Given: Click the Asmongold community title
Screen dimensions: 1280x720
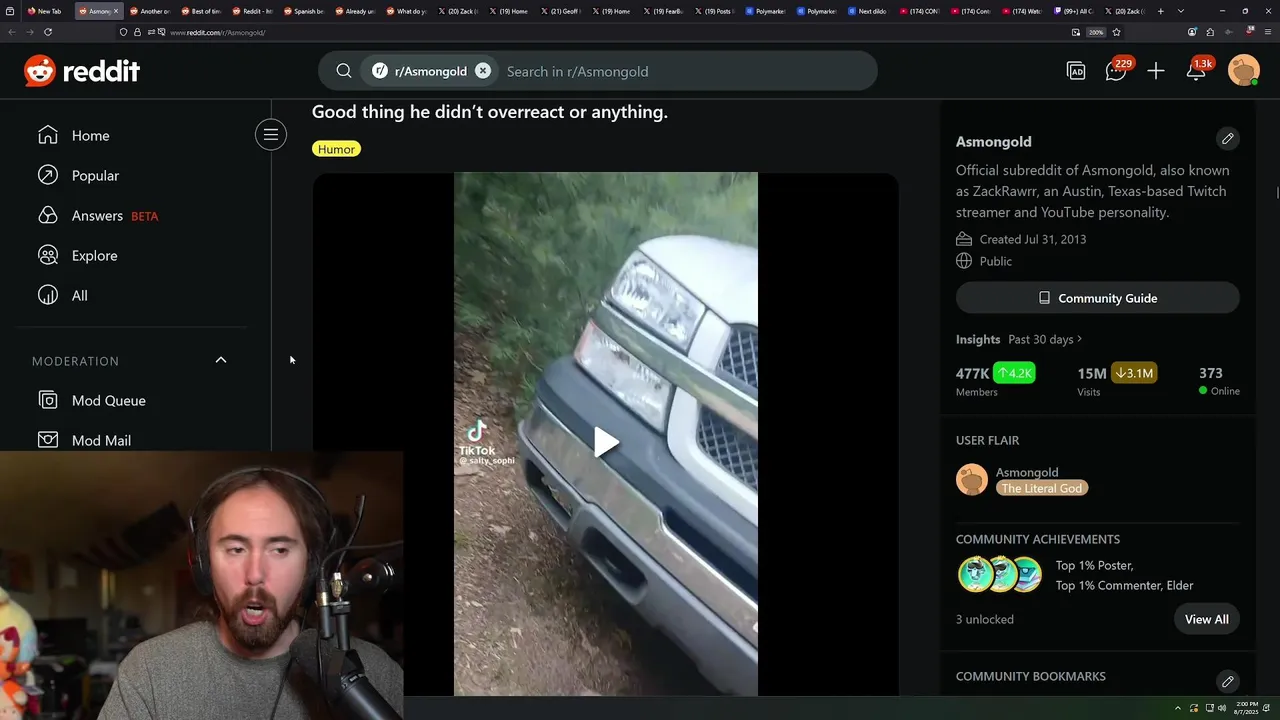Looking at the screenshot, I should tap(993, 141).
